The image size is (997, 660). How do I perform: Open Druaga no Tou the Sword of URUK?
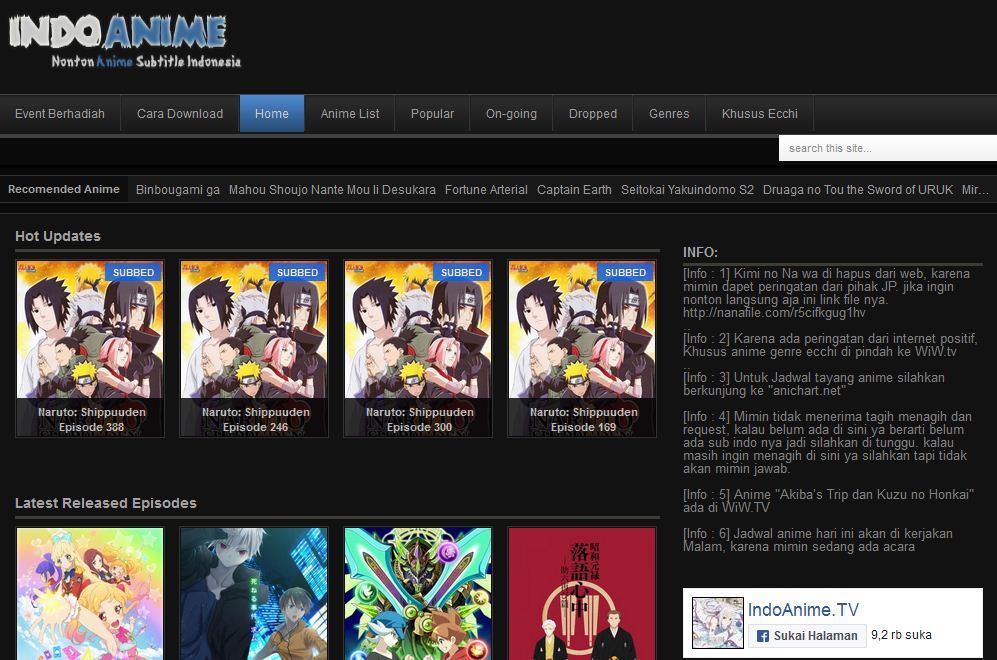pos(858,189)
